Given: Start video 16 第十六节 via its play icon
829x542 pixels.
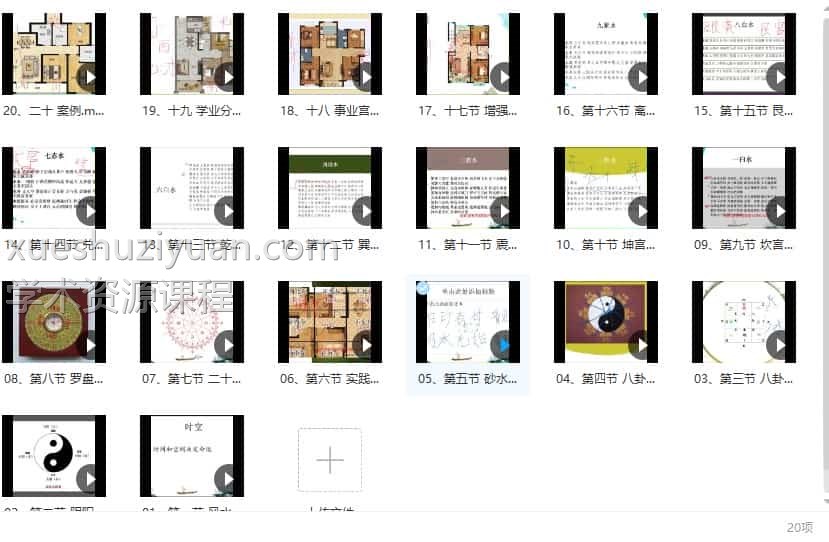Looking at the screenshot, I should point(640,76).
